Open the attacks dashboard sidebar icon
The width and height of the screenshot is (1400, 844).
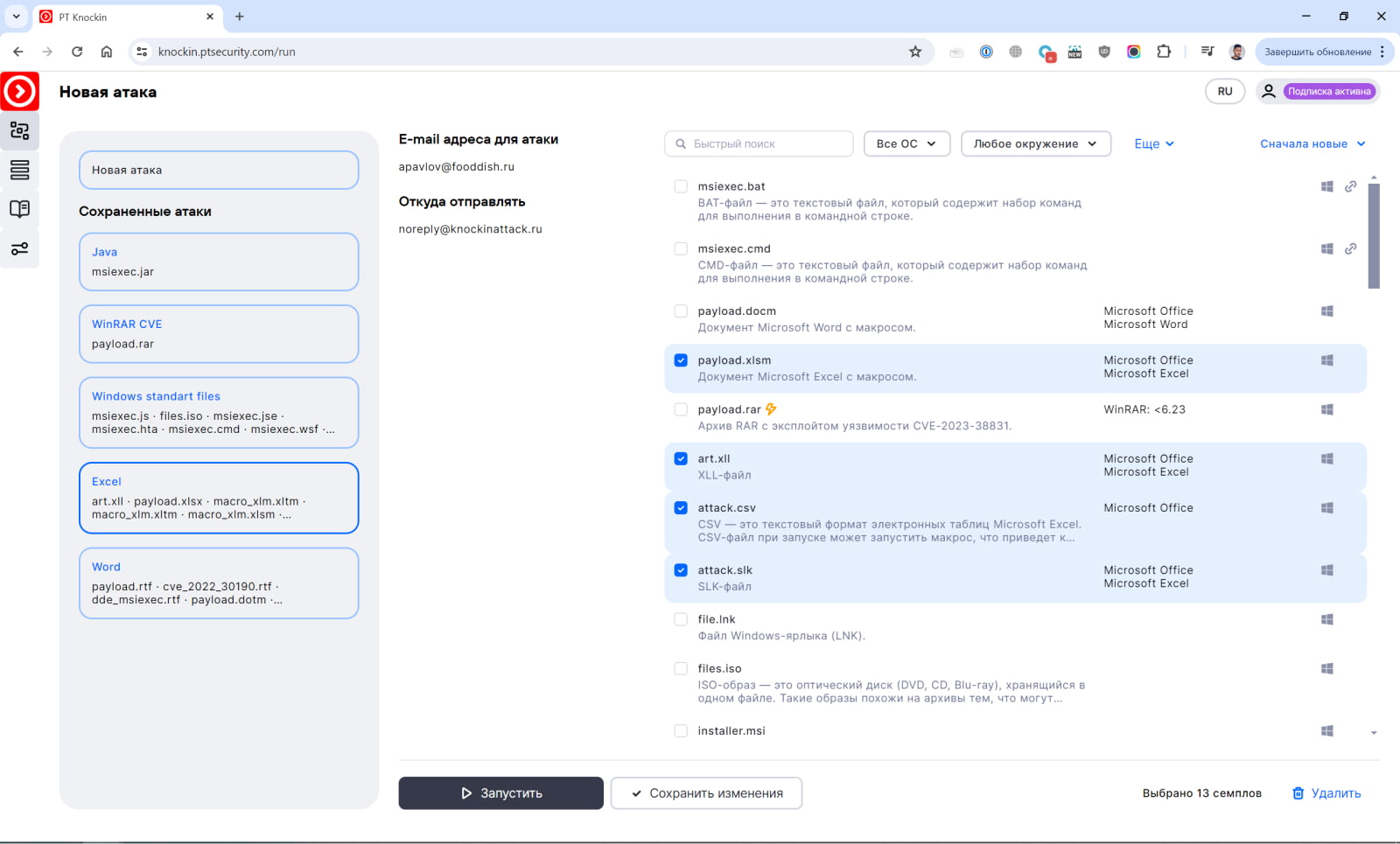pos(19,131)
